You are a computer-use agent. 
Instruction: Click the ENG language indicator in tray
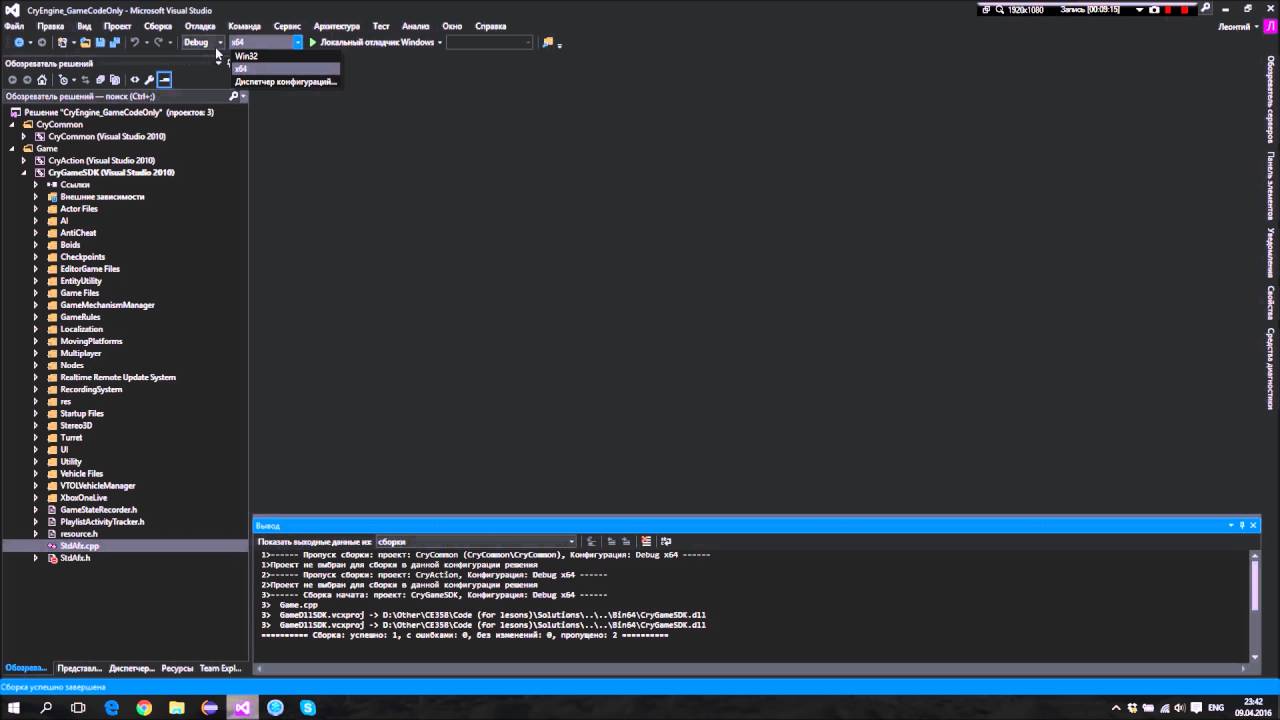pyautogui.click(x=1216, y=708)
